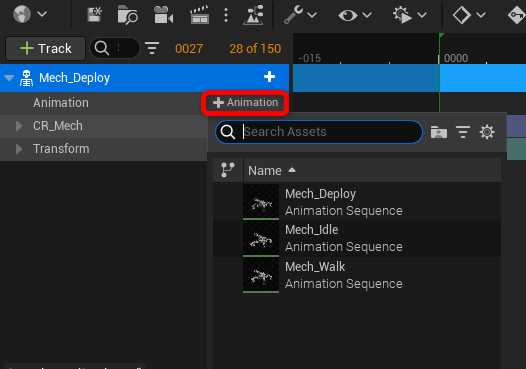This screenshot has width=526, height=369.
Task: Click the Name column sort arrow
Action: tap(292, 170)
